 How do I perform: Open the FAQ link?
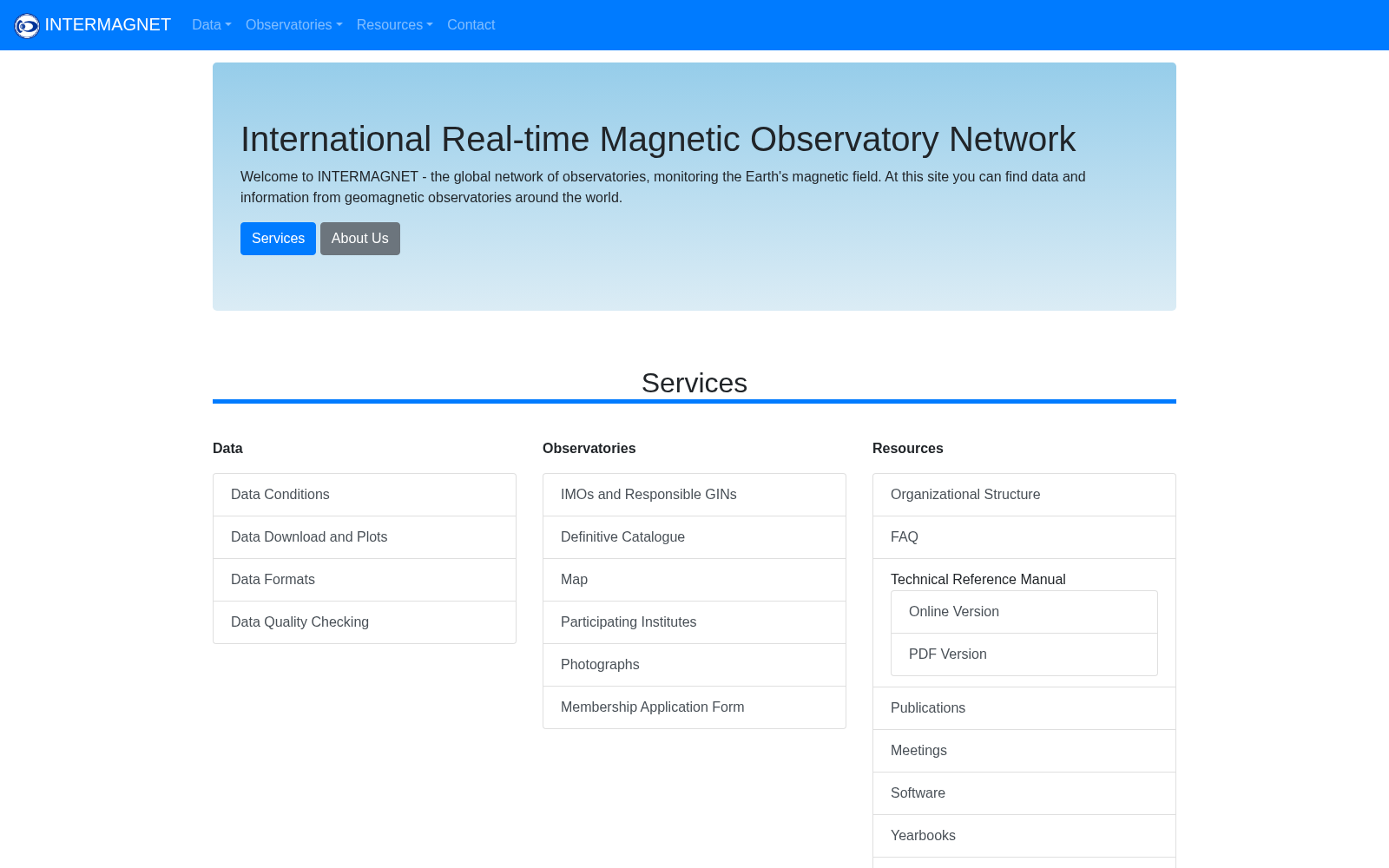click(x=1024, y=537)
